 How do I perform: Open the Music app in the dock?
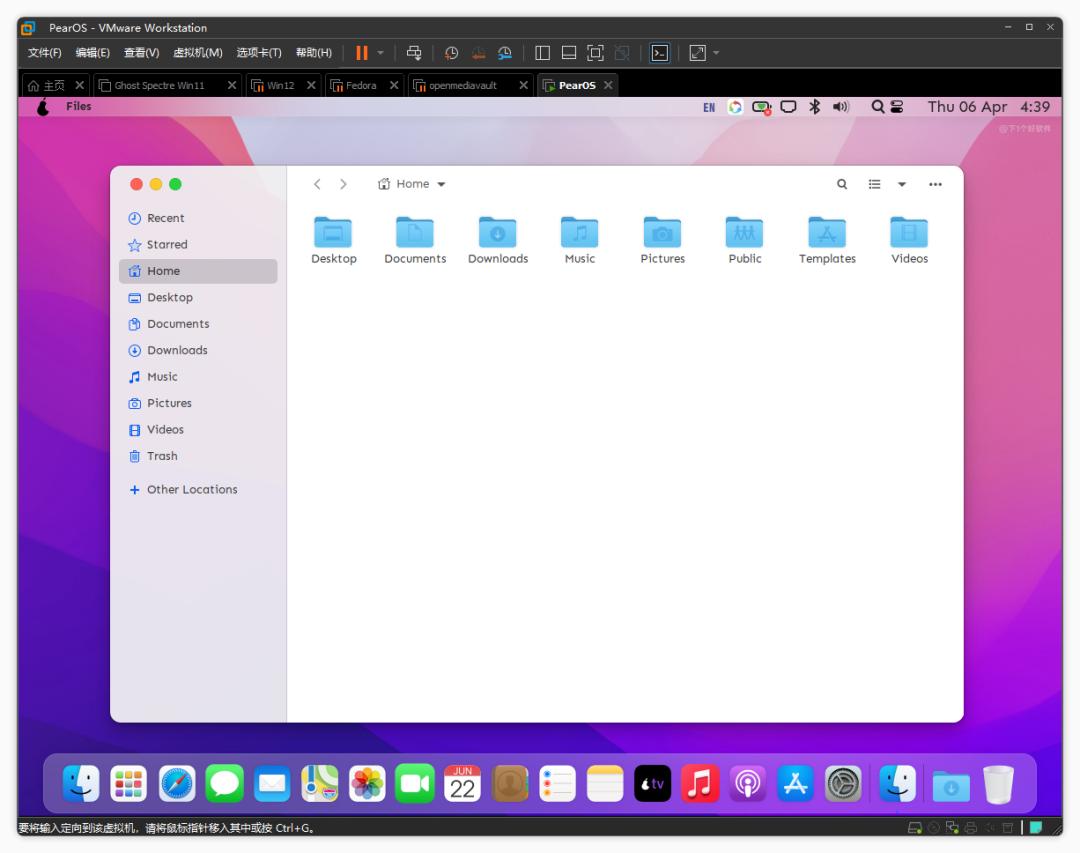pyautogui.click(x=700, y=784)
